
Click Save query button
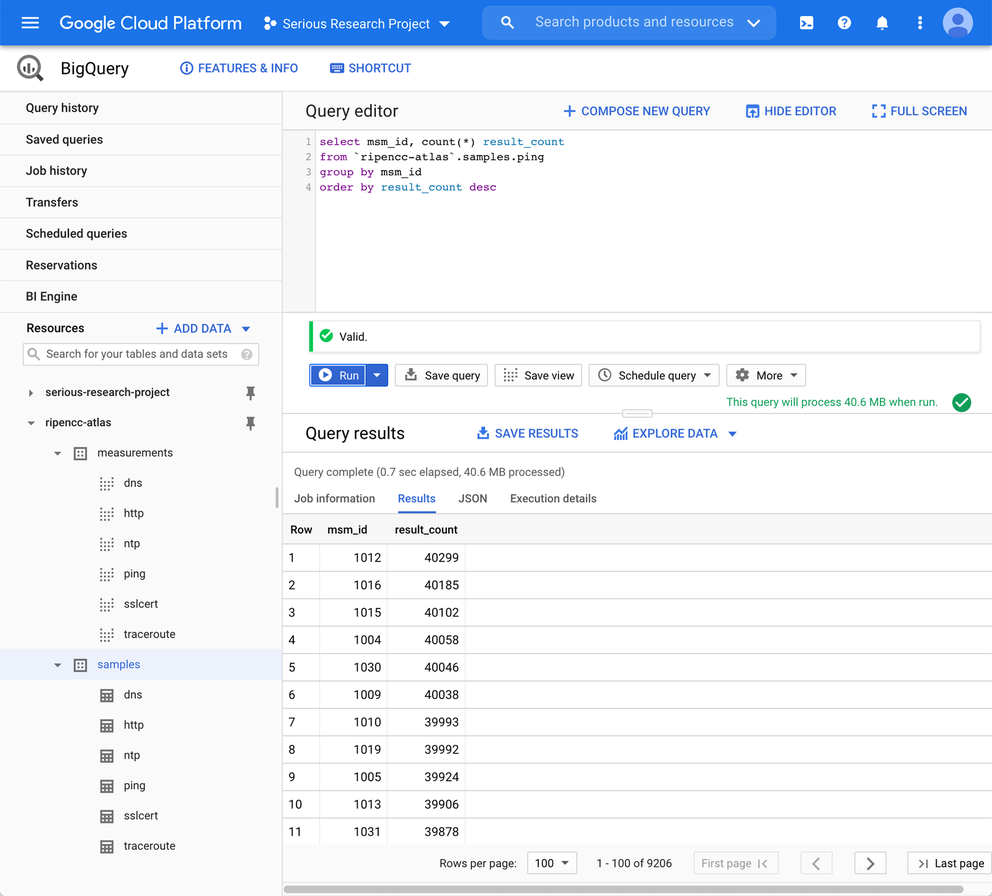click(x=442, y=375)
